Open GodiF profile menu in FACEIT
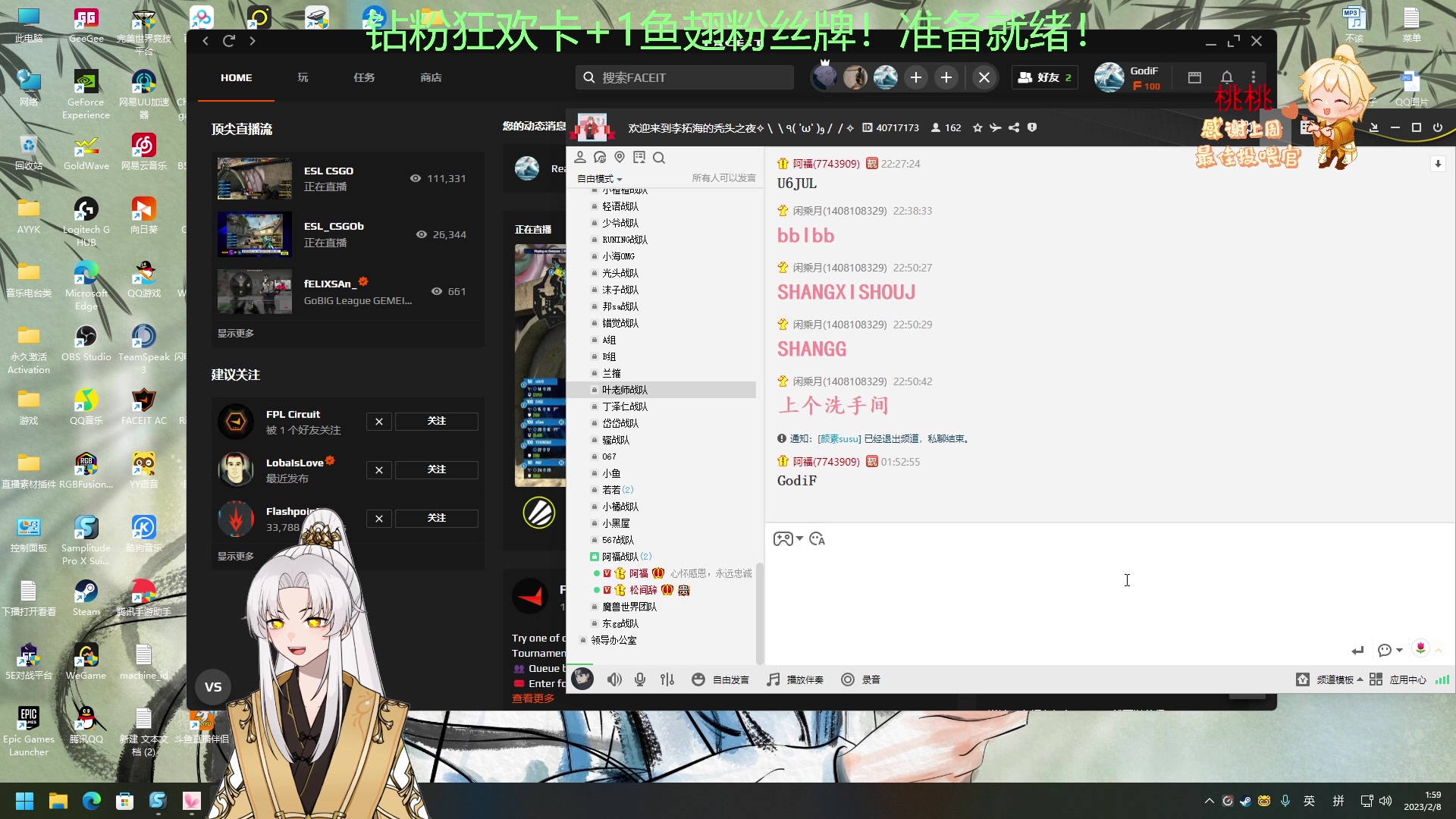This screenshot has width=1456, height=819. click(x=1128, y=77)
